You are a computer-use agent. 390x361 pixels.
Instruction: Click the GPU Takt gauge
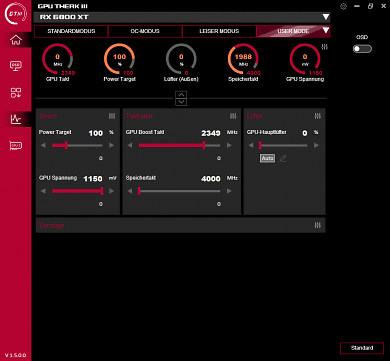point(57,59)
